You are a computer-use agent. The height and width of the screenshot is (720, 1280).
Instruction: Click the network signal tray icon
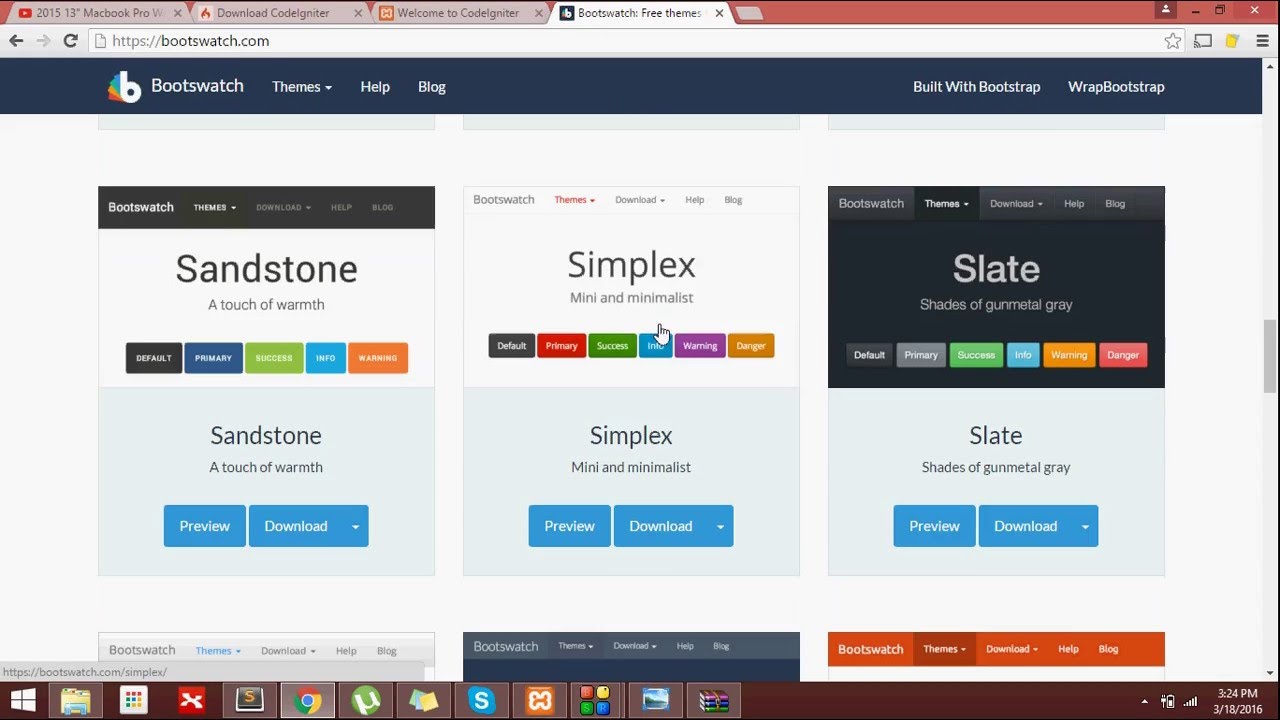coord(1190,701)
